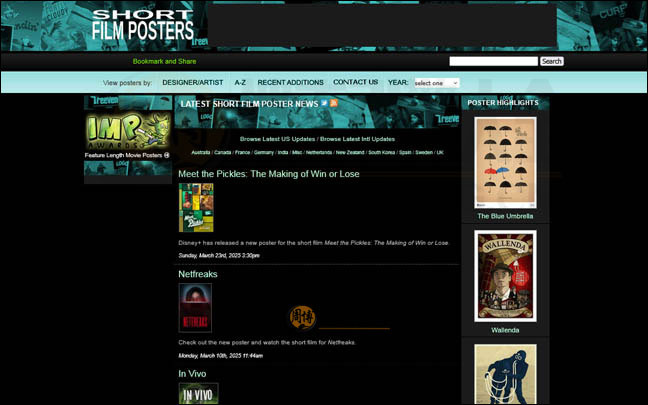Browse Latest US Updates
Viewport: 648px width, 405px height.
pyautogui.click(x=277, y=139)
